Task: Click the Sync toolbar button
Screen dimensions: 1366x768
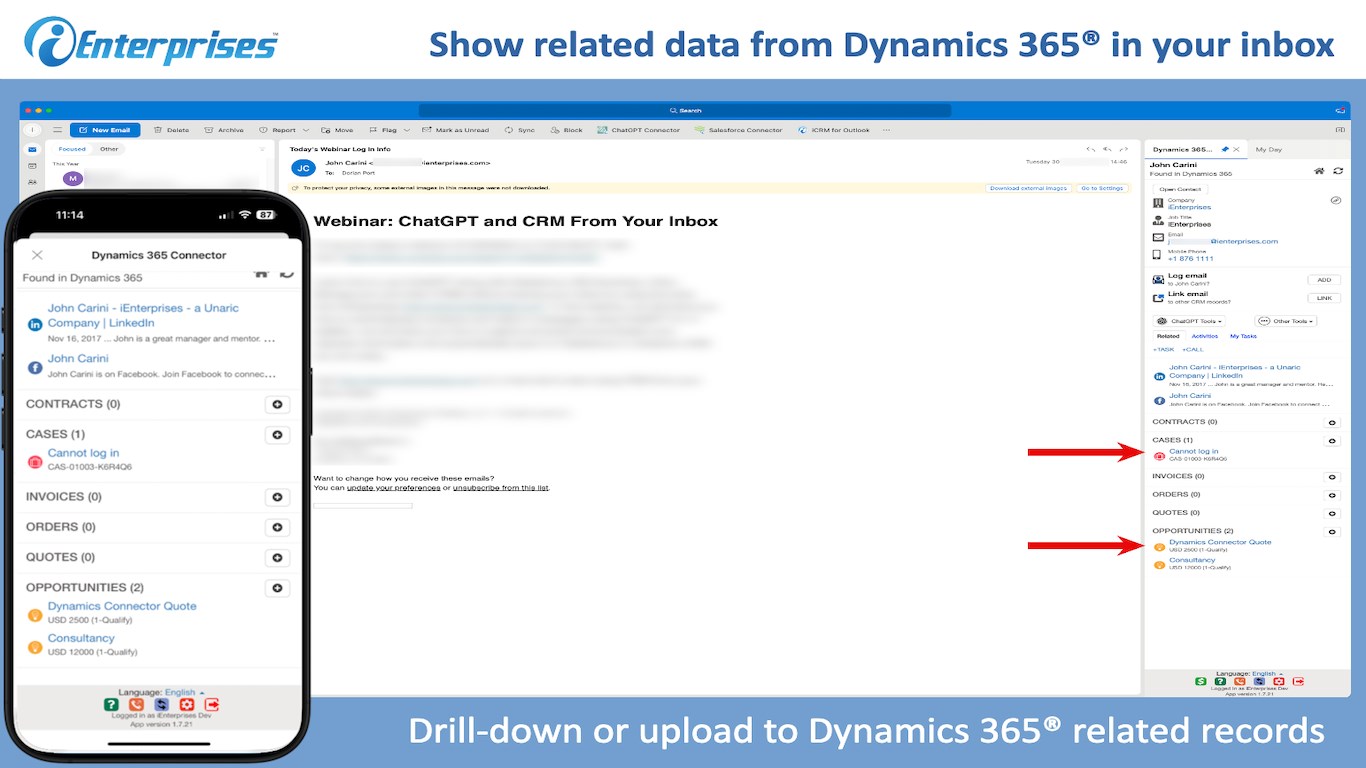Action: point(520,130)
